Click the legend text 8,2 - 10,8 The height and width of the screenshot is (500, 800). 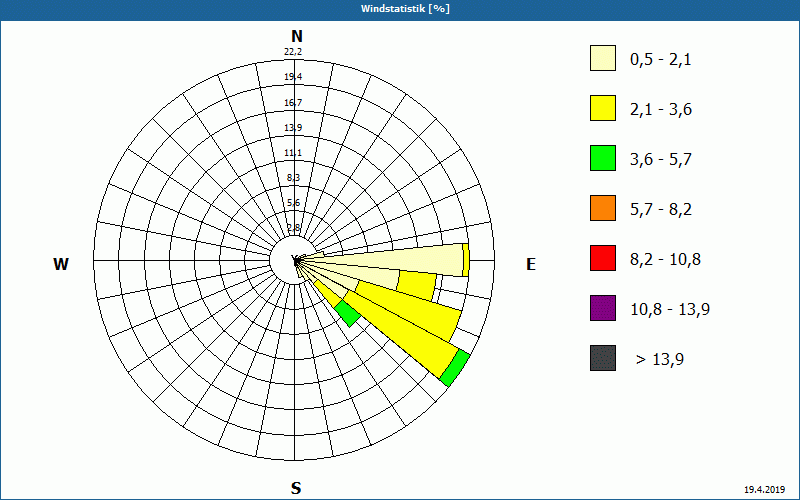tap(666, 260)
